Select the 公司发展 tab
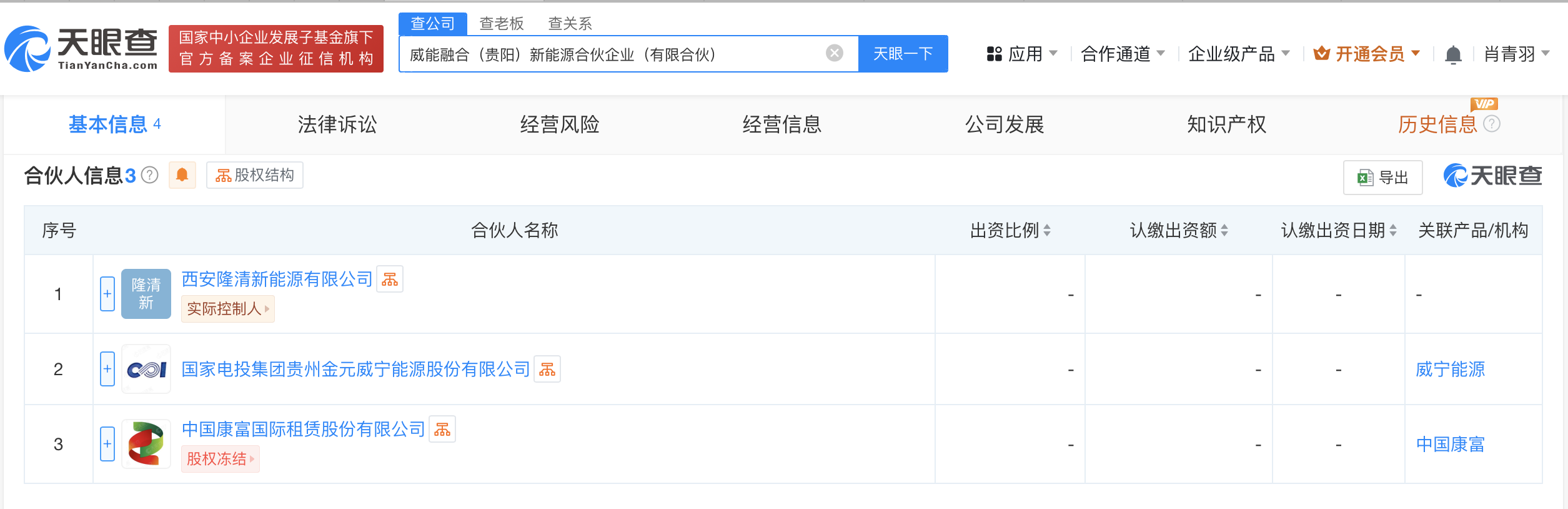The height and width of the screenshot is (509, 1568). tap(1005, 124)
